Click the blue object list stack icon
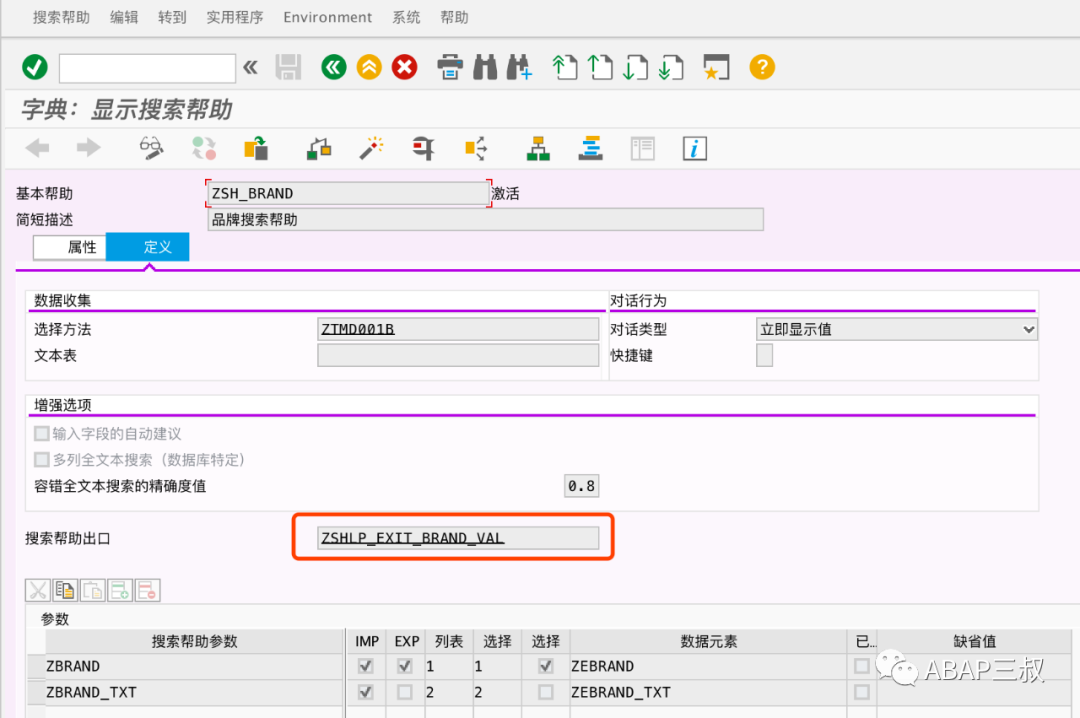 coord(590,147)
